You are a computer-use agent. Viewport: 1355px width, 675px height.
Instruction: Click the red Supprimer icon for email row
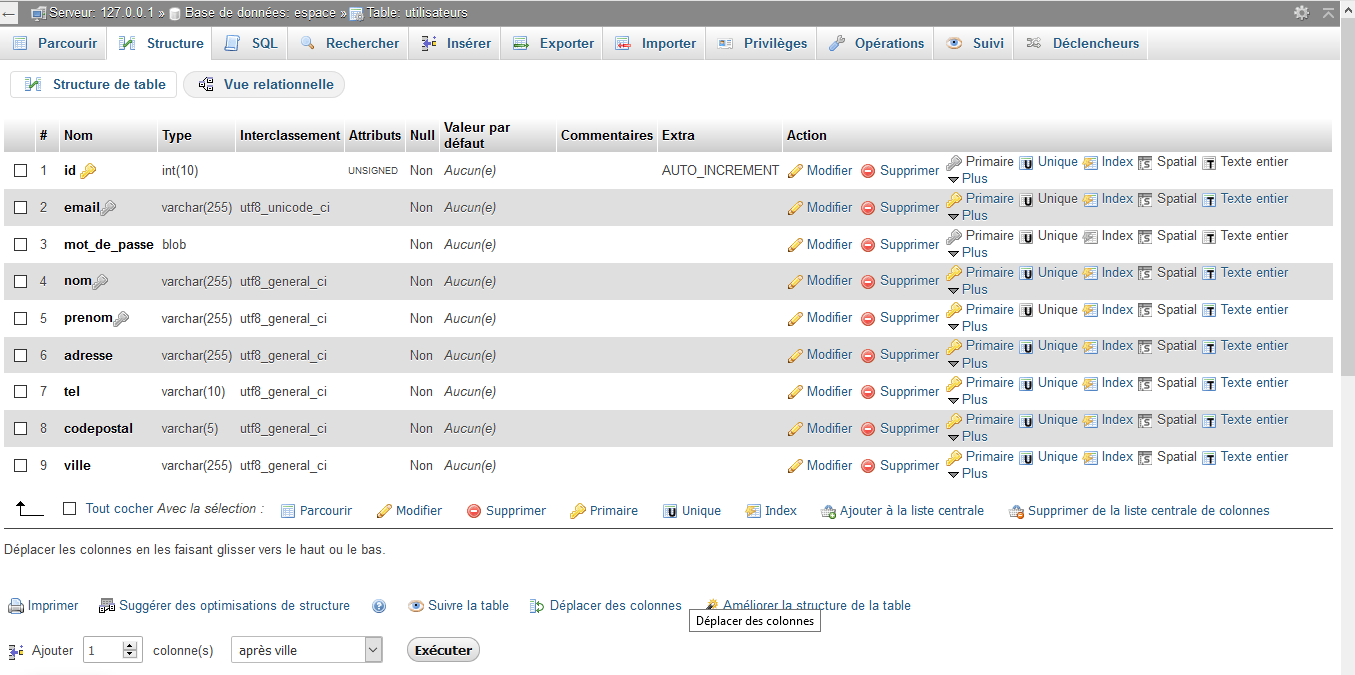[x=868, y=208]
